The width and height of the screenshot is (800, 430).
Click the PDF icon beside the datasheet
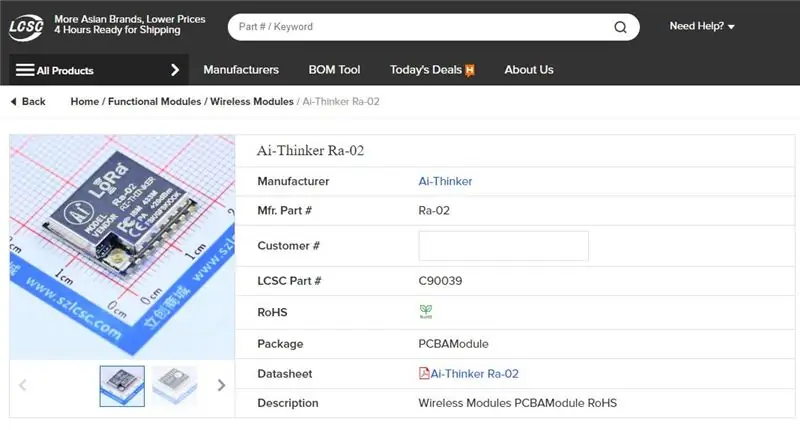pyautogui.click(x=424, y=373)
